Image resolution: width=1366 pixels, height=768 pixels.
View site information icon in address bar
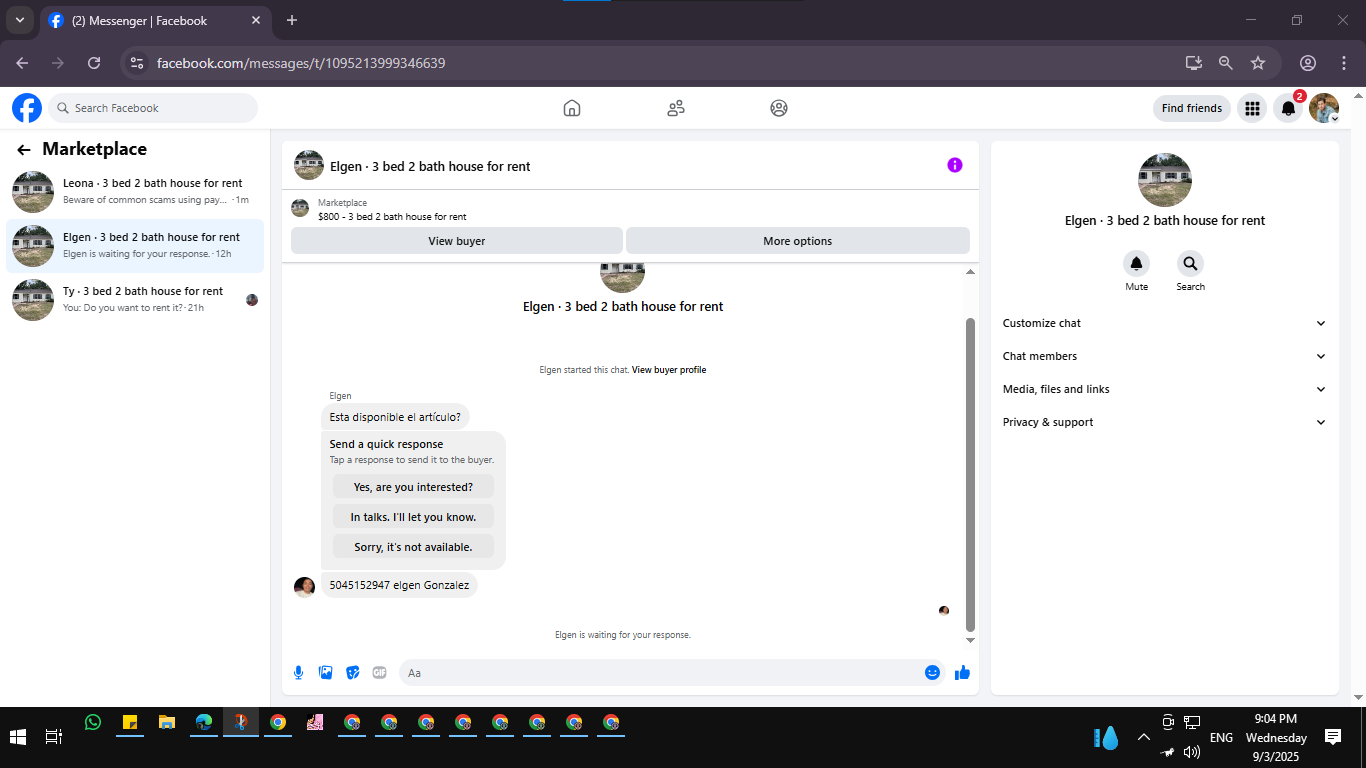tap(138, 63)
